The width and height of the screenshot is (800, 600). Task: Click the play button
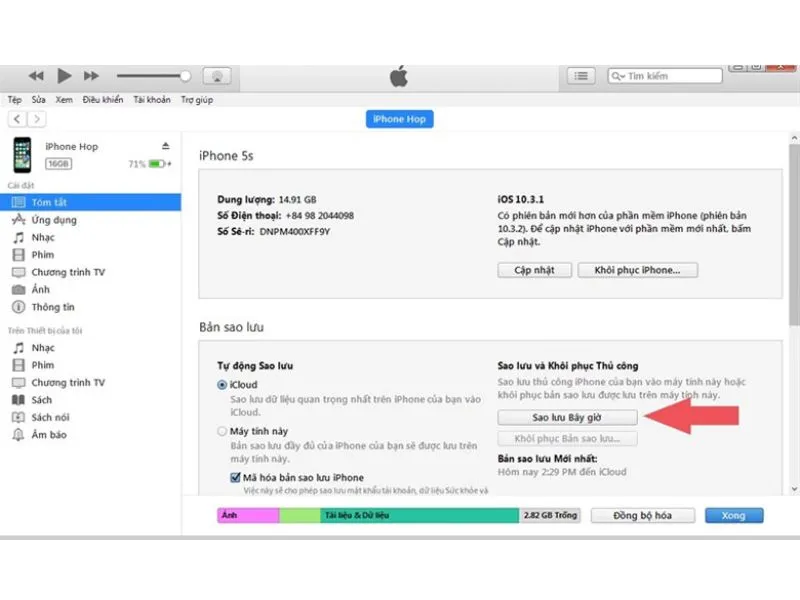(x=64, y=76)
